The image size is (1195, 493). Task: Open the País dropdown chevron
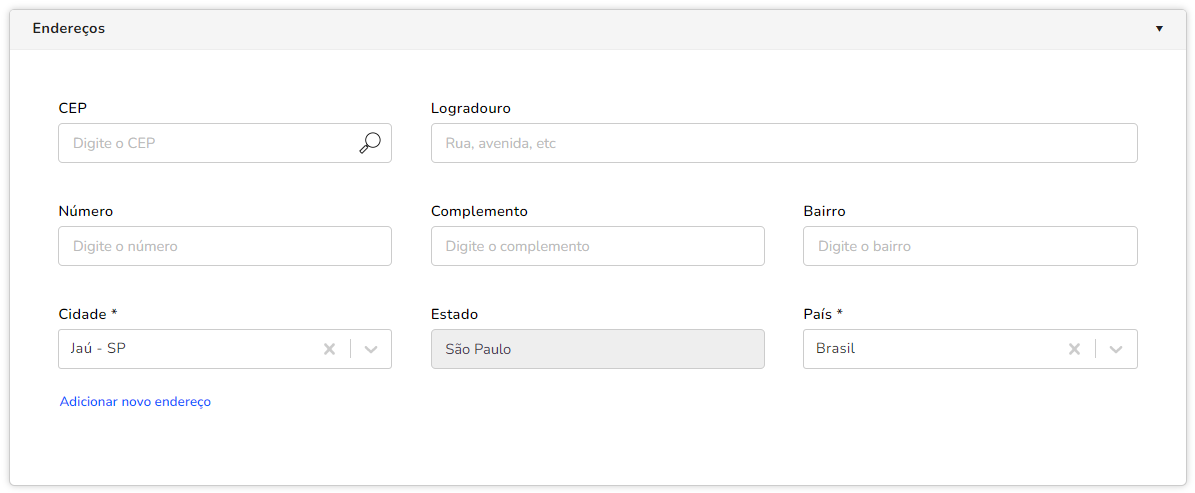[1117, 349]
